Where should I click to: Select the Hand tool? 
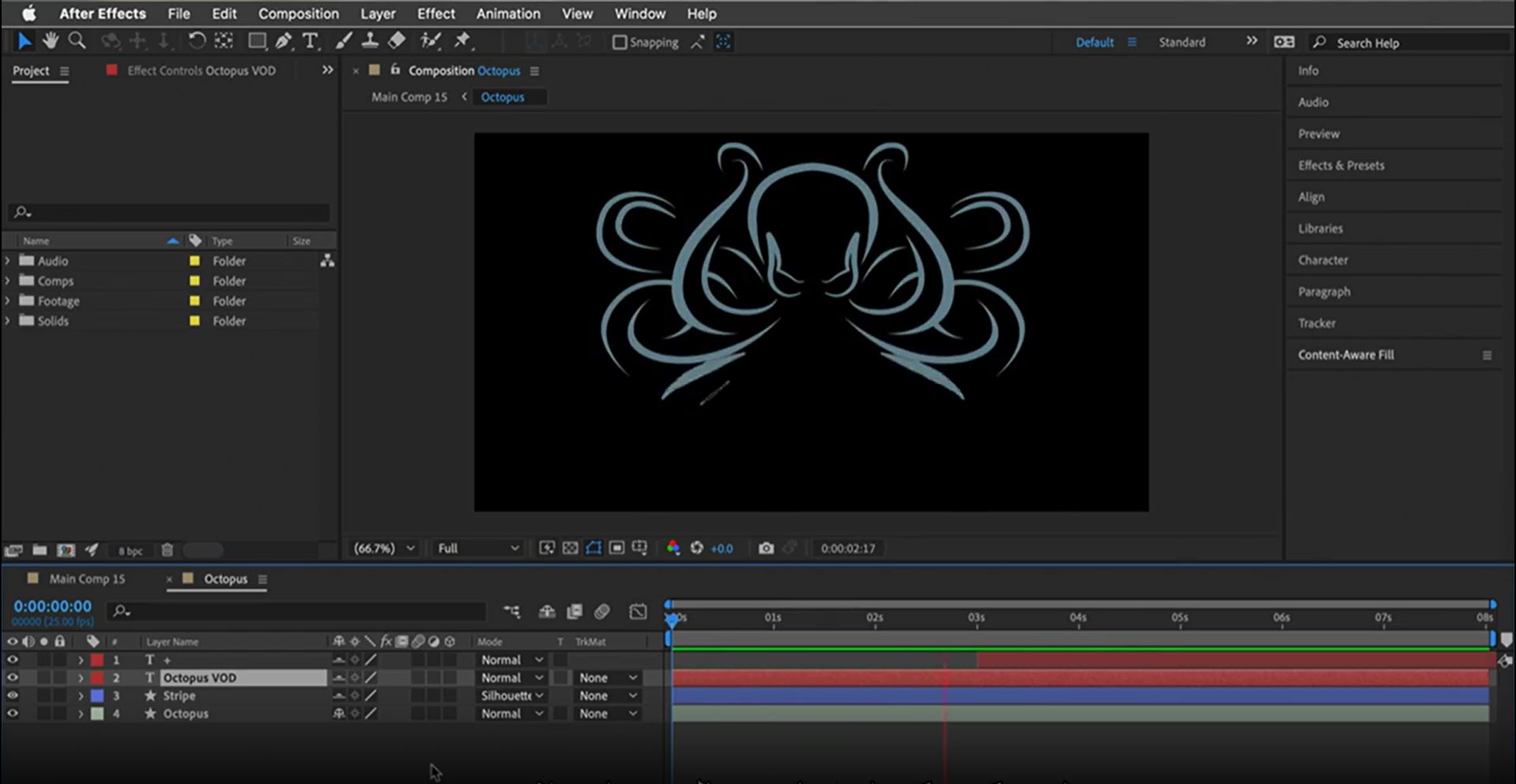(51, 41)
